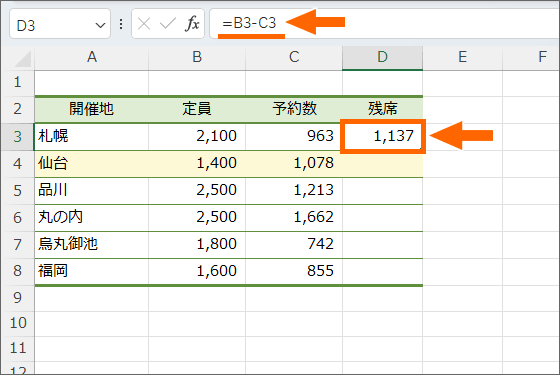Select cell B4 with value 1,400
Screen dimensions: 560x375
click(x=197, y=164)
